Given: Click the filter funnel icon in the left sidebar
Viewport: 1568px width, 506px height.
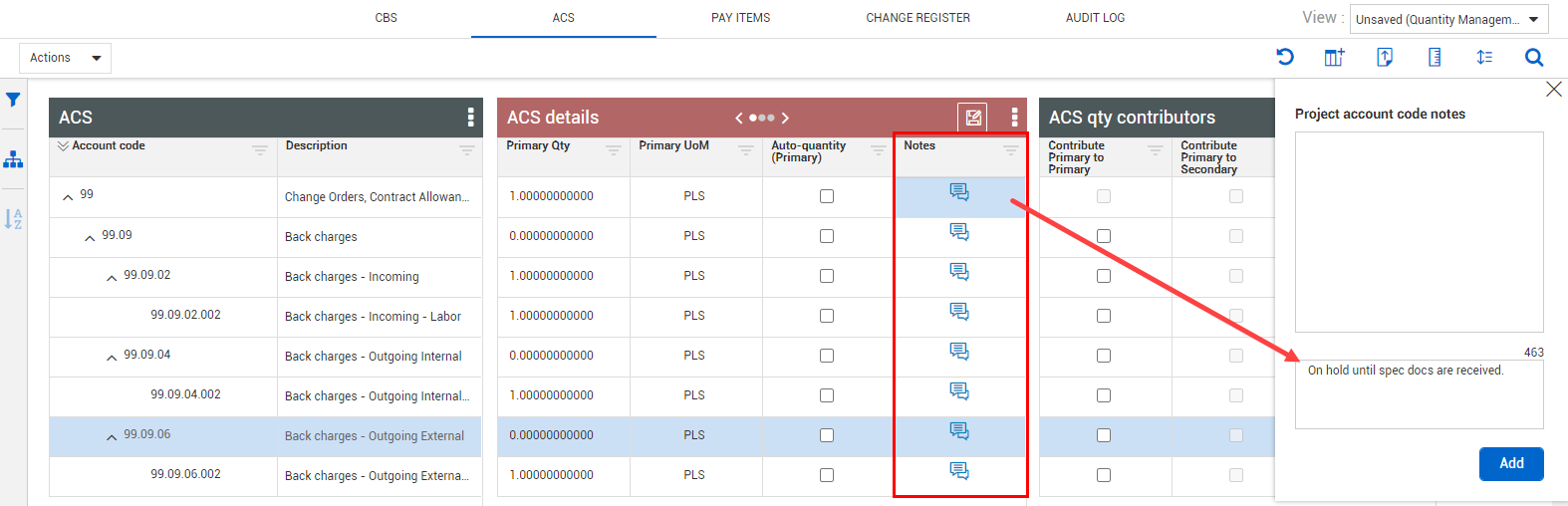Looking at the screenshot, I should [x=13, y=100].
